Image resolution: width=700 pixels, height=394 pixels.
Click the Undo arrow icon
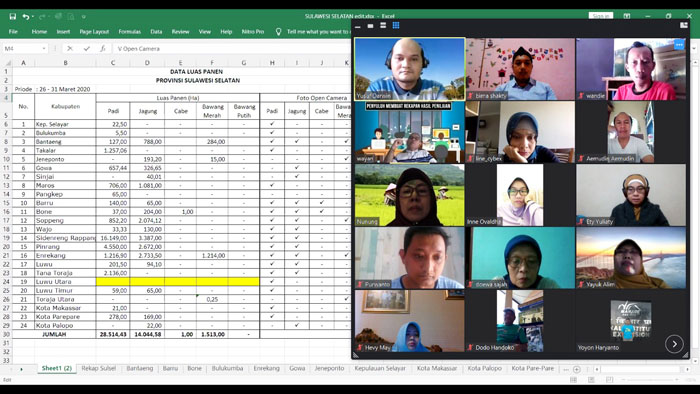pyautogui.click(x=25, y=17)
